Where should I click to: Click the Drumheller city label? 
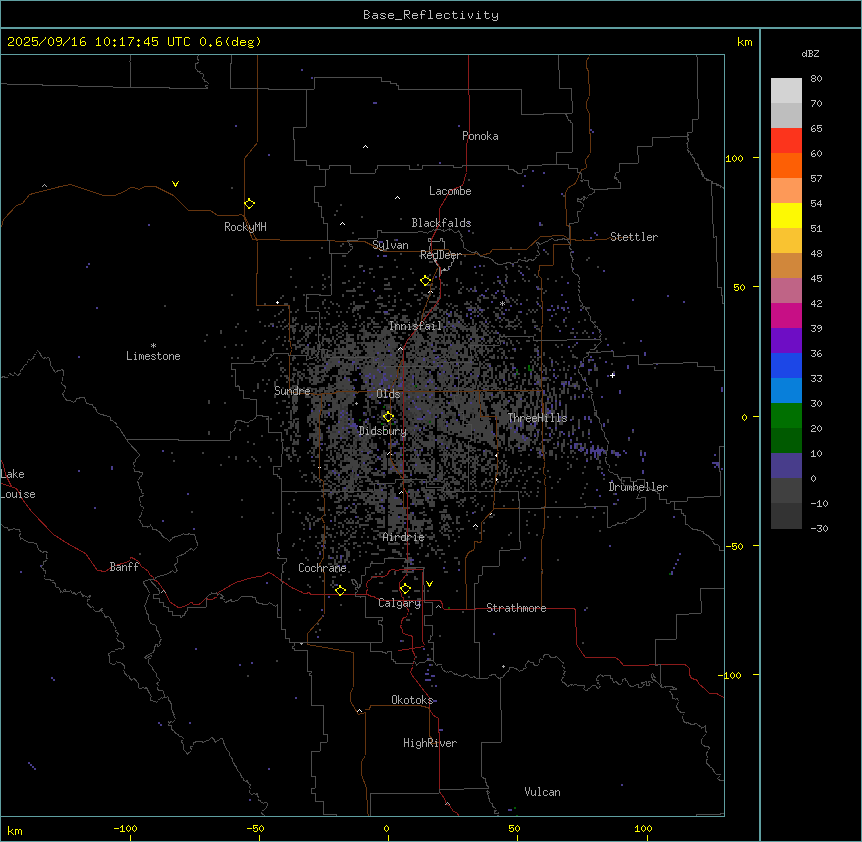(x=638, y=487)
